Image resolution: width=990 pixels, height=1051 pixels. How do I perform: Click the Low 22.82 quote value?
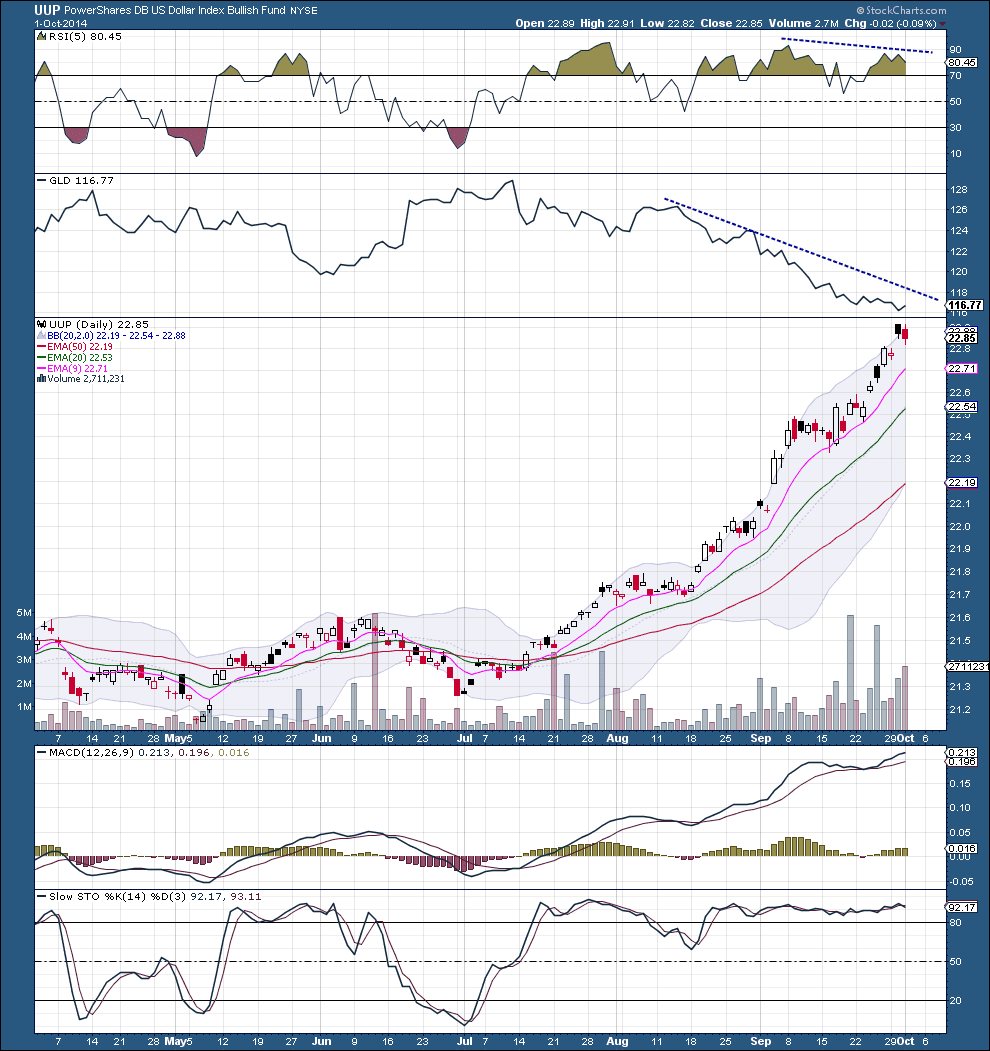(x=667, y=23)
